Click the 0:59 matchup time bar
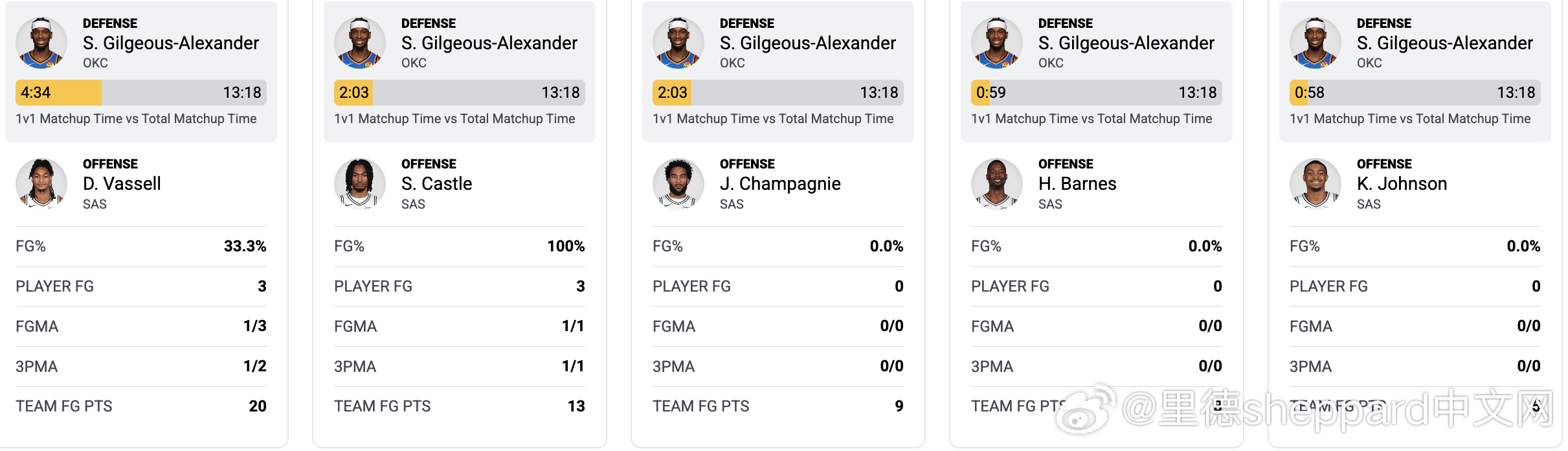The width and height of the screenshot is (1568, 451). point(1097,93)
